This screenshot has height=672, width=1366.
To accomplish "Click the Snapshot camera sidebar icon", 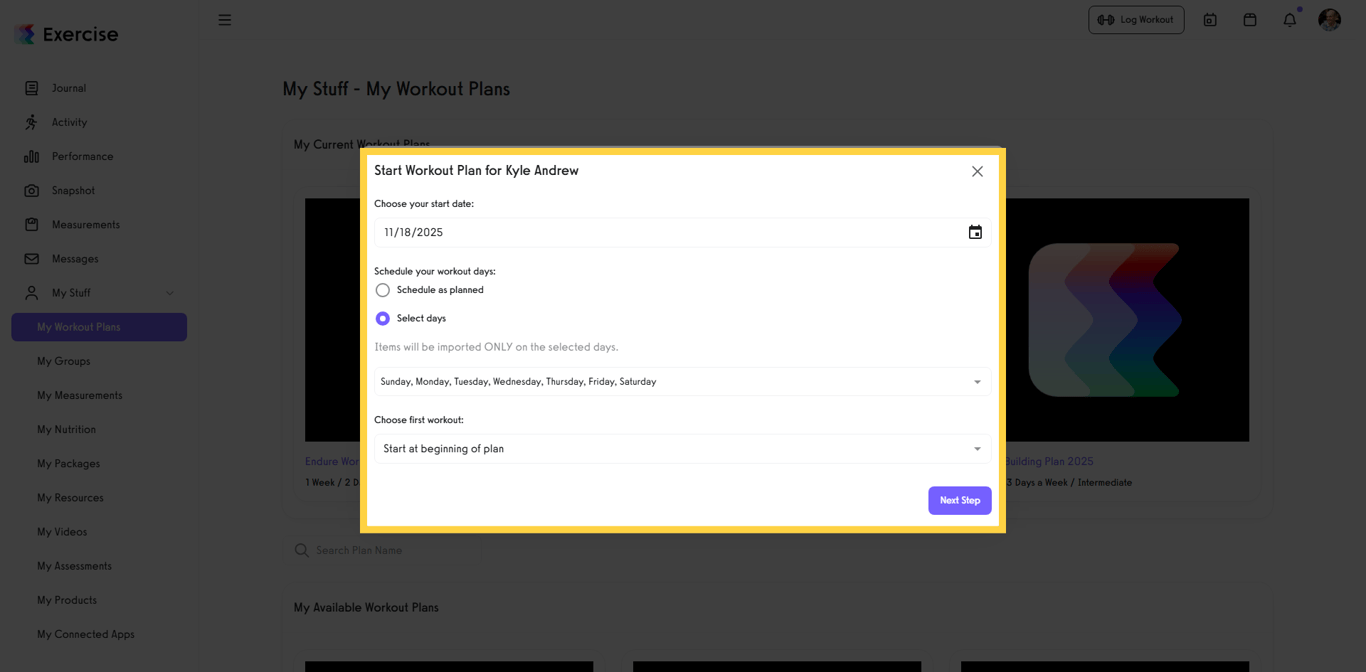I will [x=32, y=190].
